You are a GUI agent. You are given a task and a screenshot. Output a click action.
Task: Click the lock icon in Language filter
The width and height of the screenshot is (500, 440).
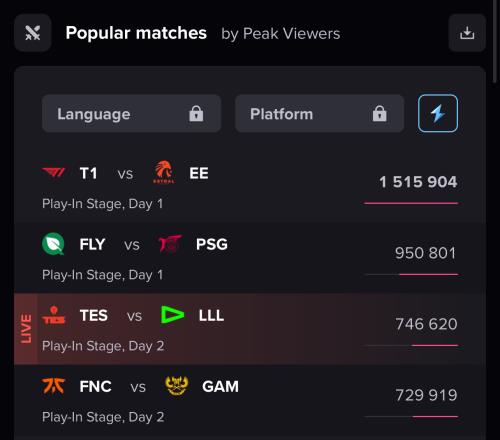pyautogui.click(x=196, y=114)
